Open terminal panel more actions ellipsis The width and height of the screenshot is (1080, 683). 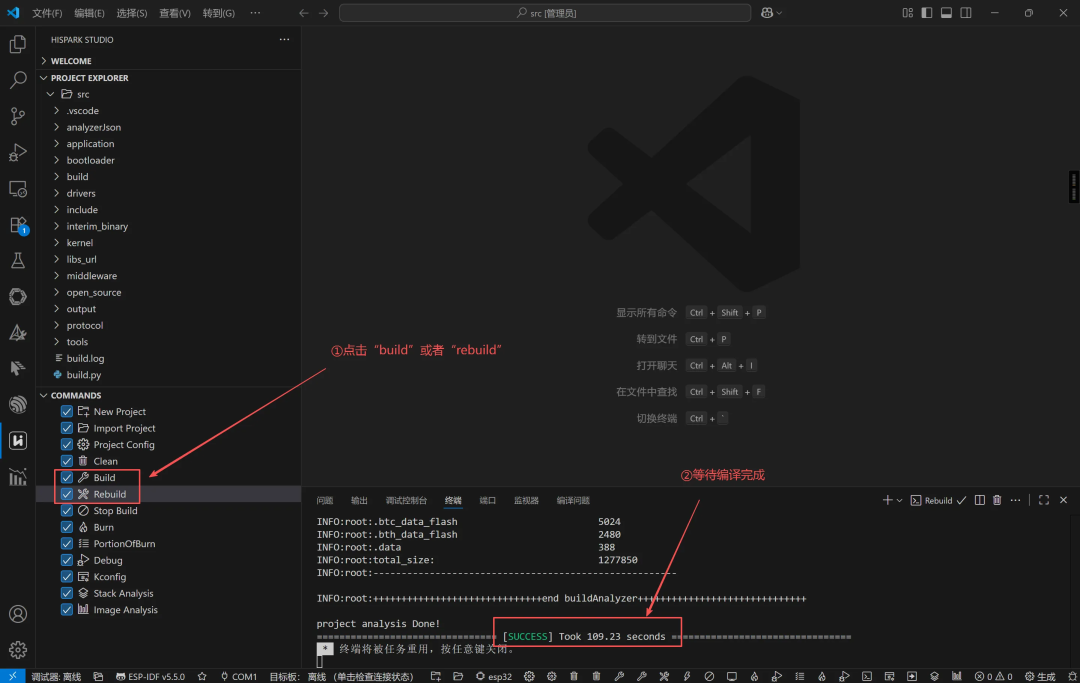coord(1015,500)
